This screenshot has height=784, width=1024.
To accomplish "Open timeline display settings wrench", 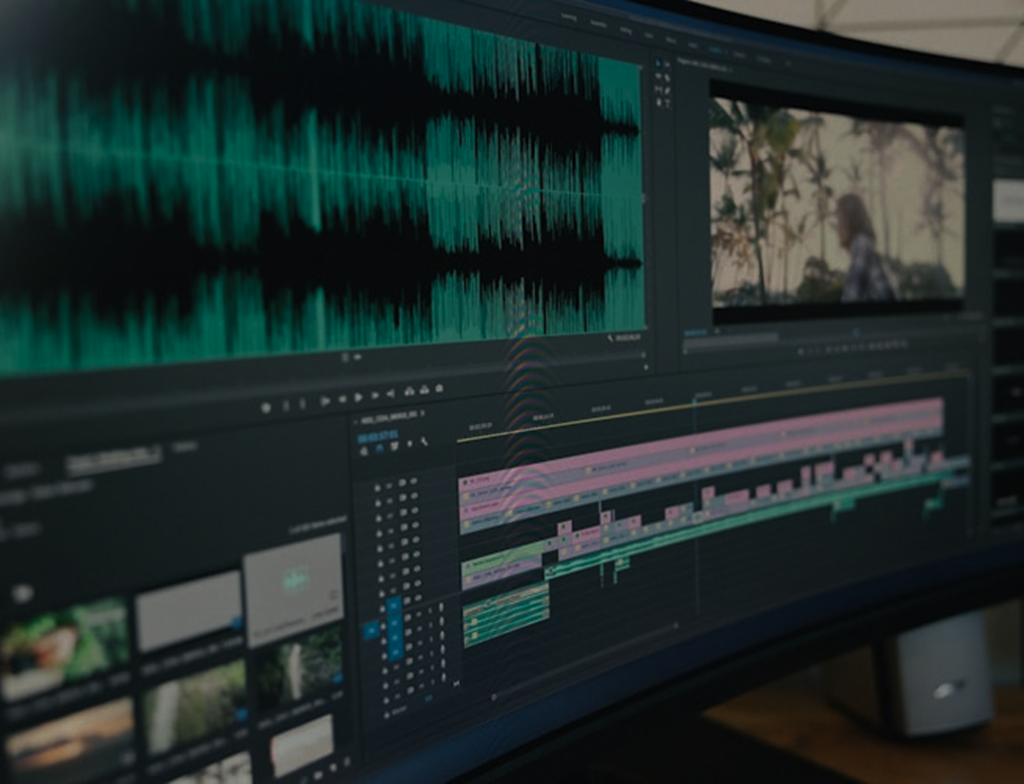I will pyautogui.click(x=424, y=442).
